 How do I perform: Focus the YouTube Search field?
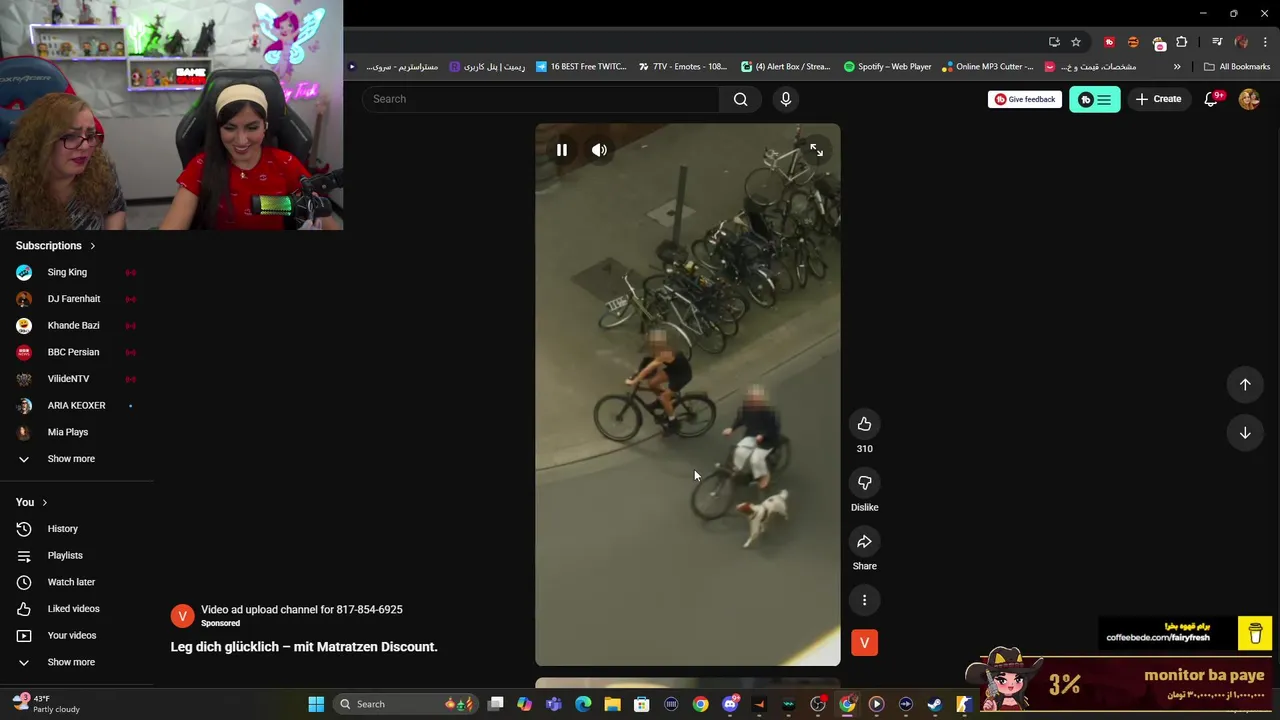[541, 99]
